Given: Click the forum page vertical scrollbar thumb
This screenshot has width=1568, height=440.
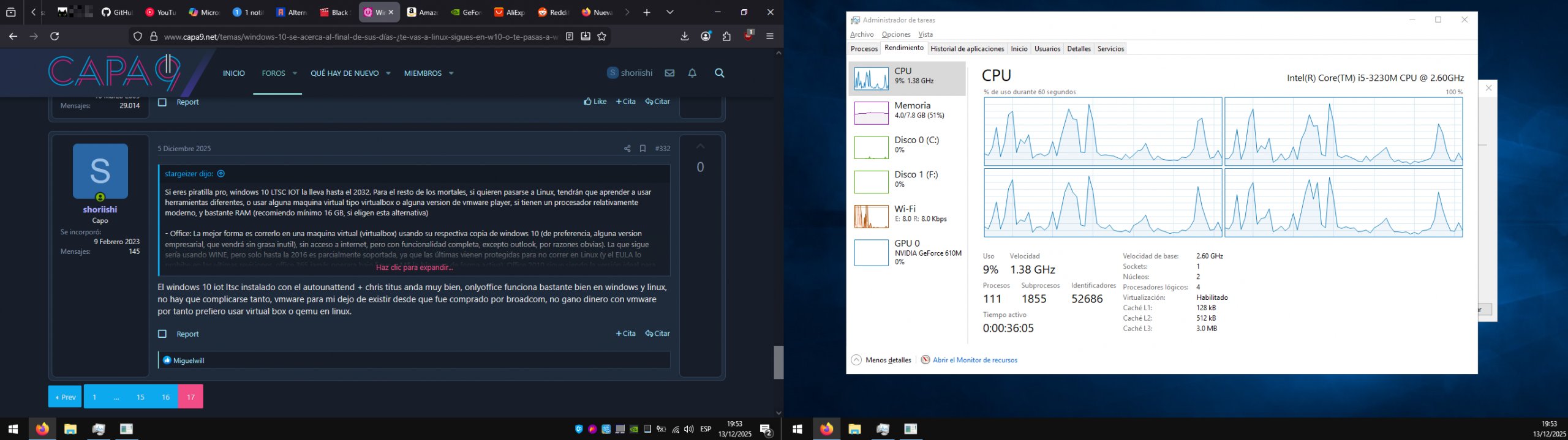Looking at the screenshot, I should 778,362.
